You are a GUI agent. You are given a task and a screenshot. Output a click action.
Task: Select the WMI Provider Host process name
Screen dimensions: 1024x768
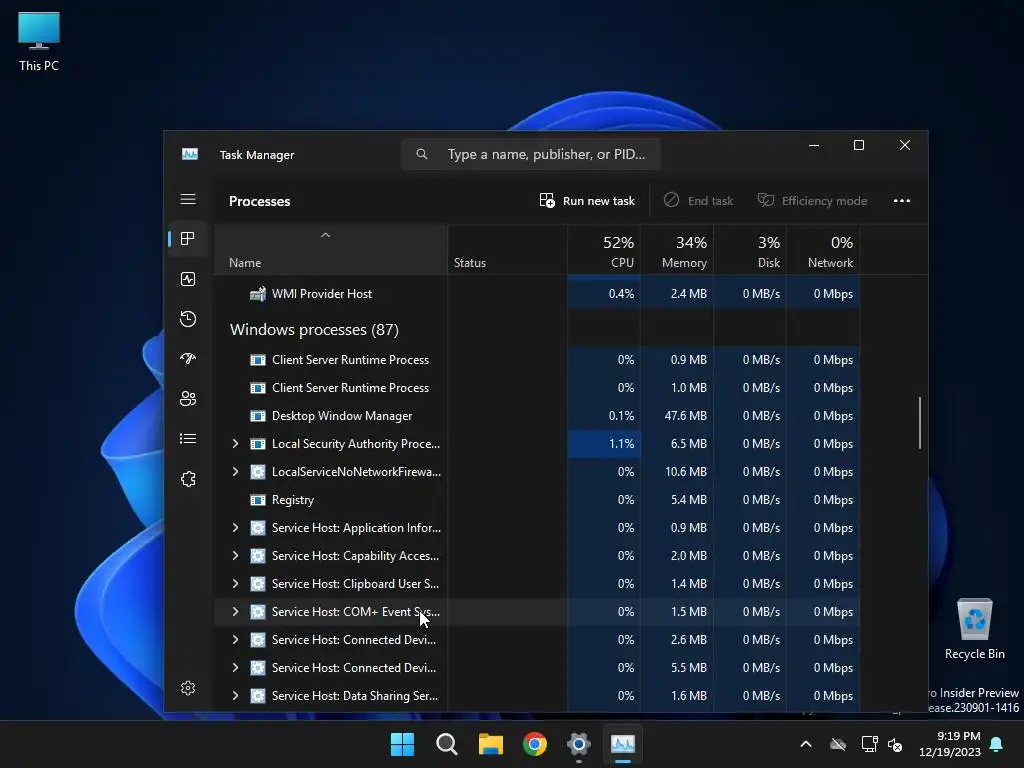click(x=322, y=294)
